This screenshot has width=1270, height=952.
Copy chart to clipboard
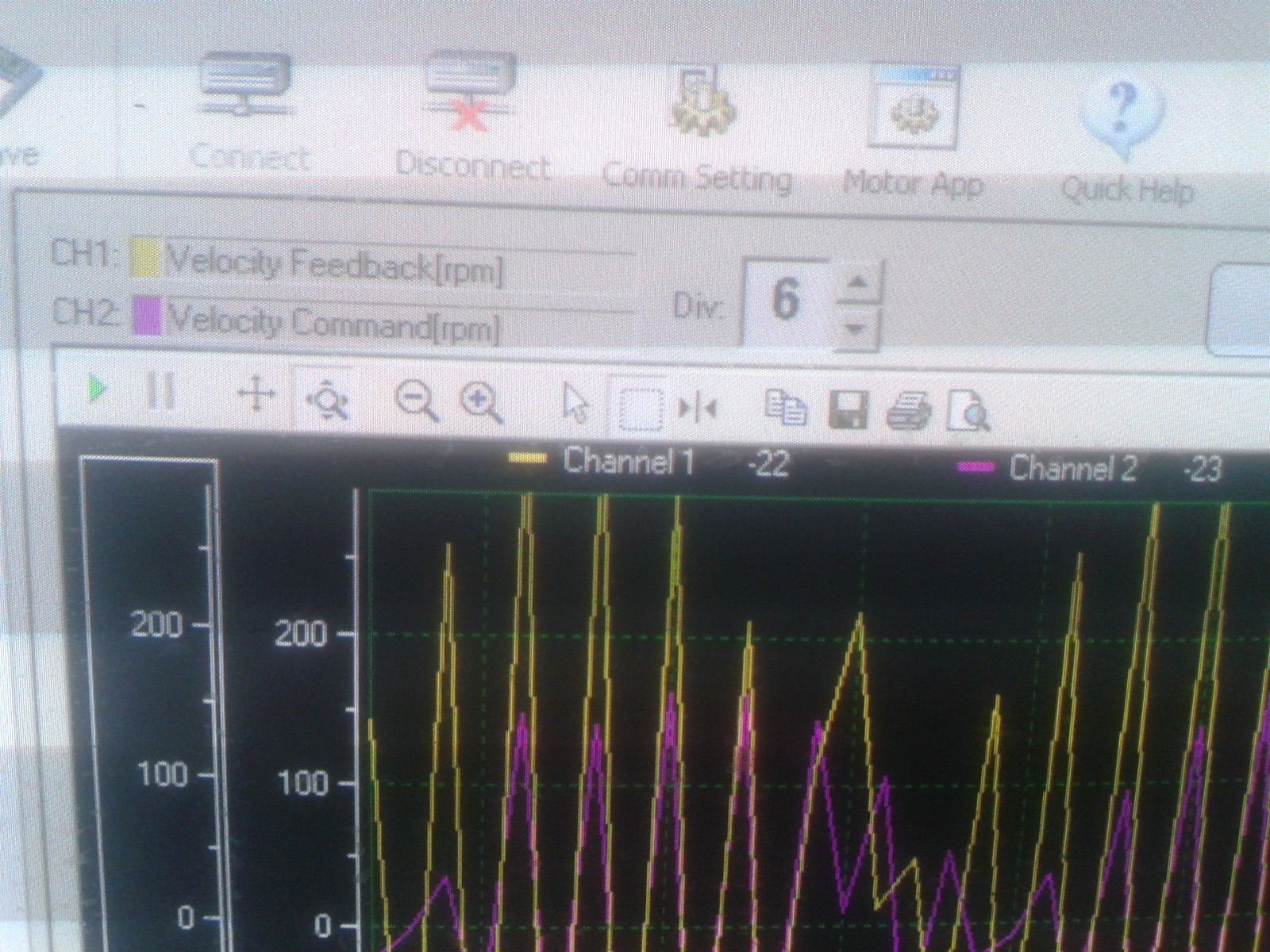[x=786, y=409]
